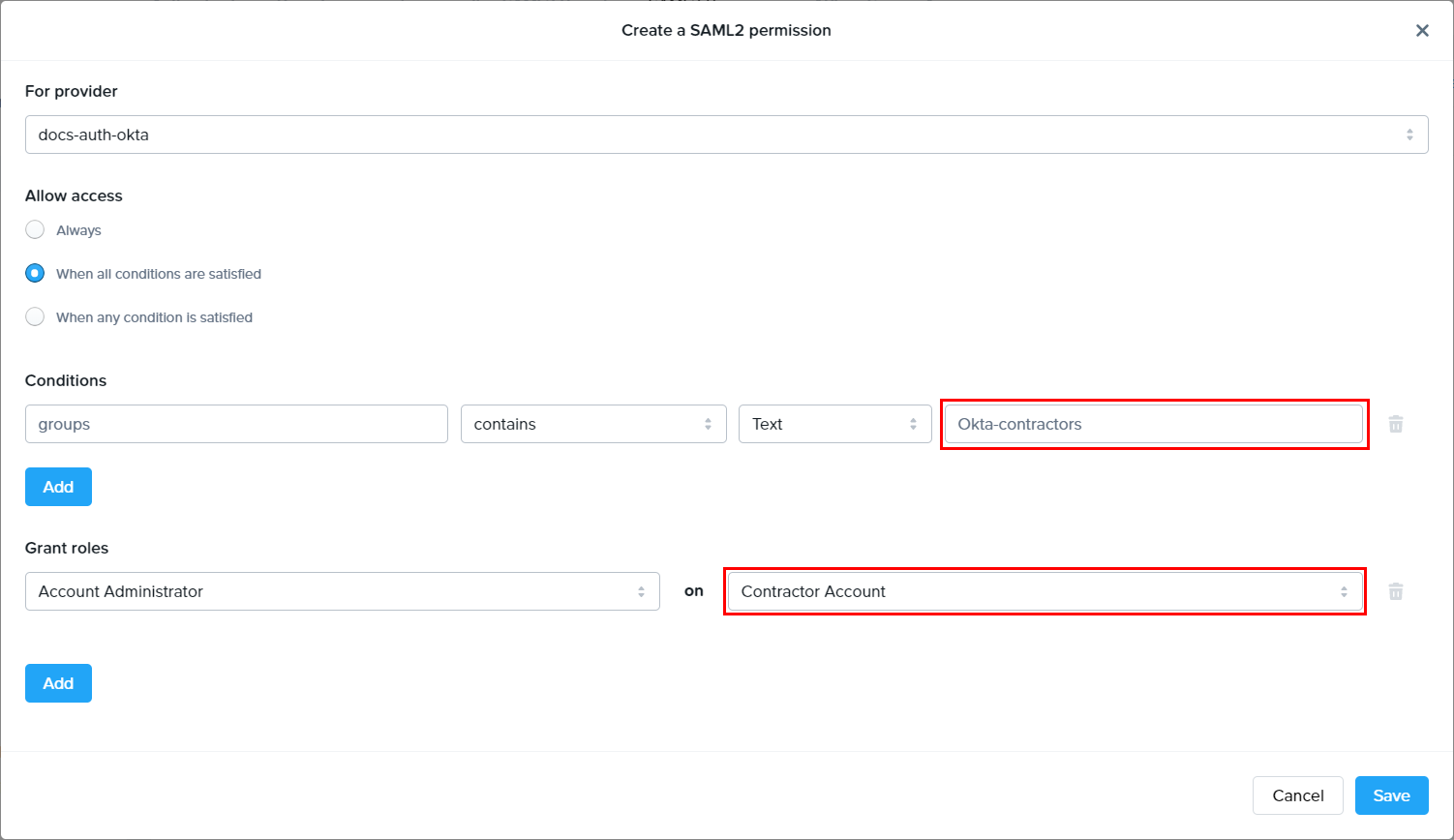This screenshot has width=1454, height=840.
Task: Expand the contains operator dropdown
Action: click(592, 424)
